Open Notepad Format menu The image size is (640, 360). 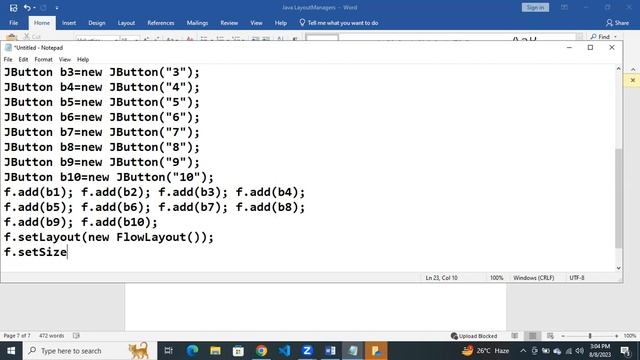pos(43,60)
